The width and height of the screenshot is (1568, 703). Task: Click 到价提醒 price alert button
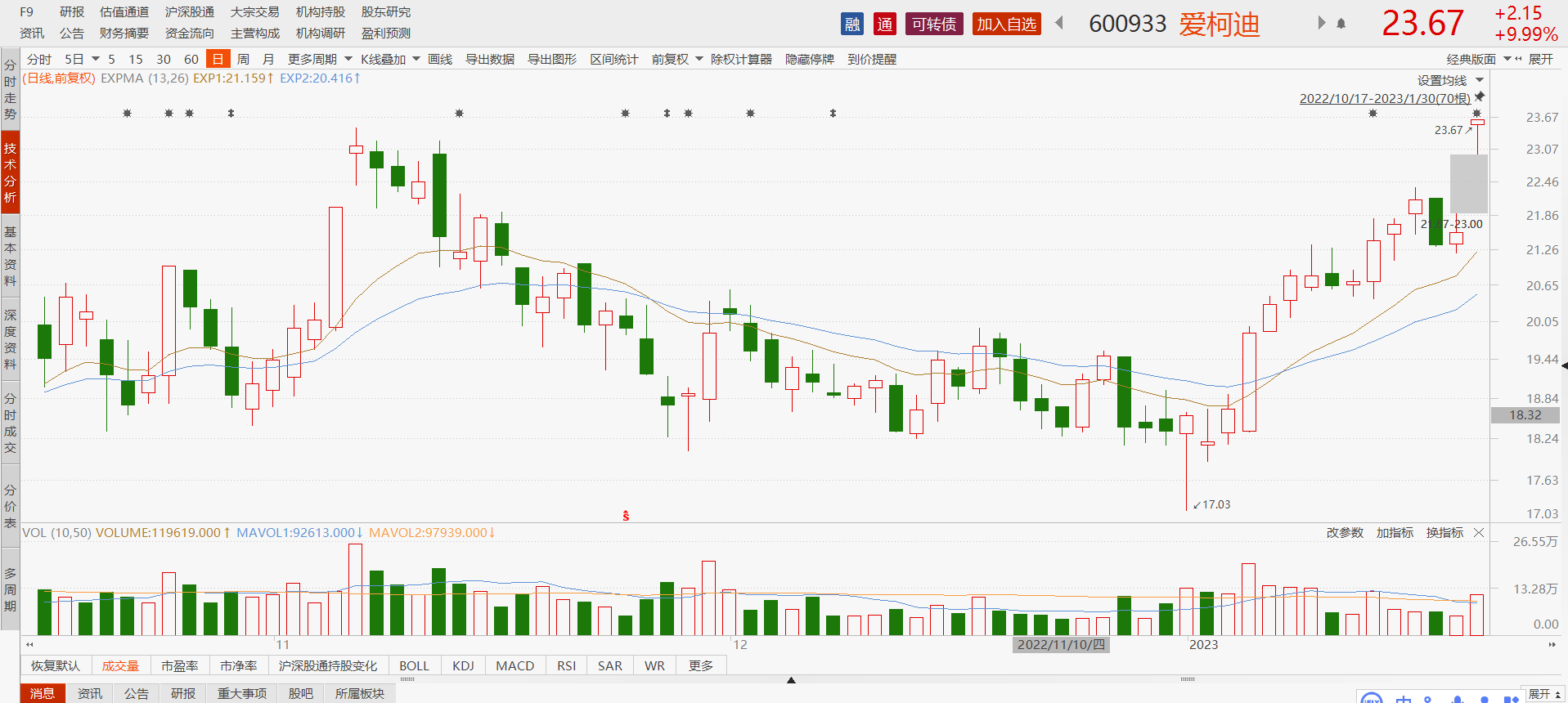click(872, 59)
